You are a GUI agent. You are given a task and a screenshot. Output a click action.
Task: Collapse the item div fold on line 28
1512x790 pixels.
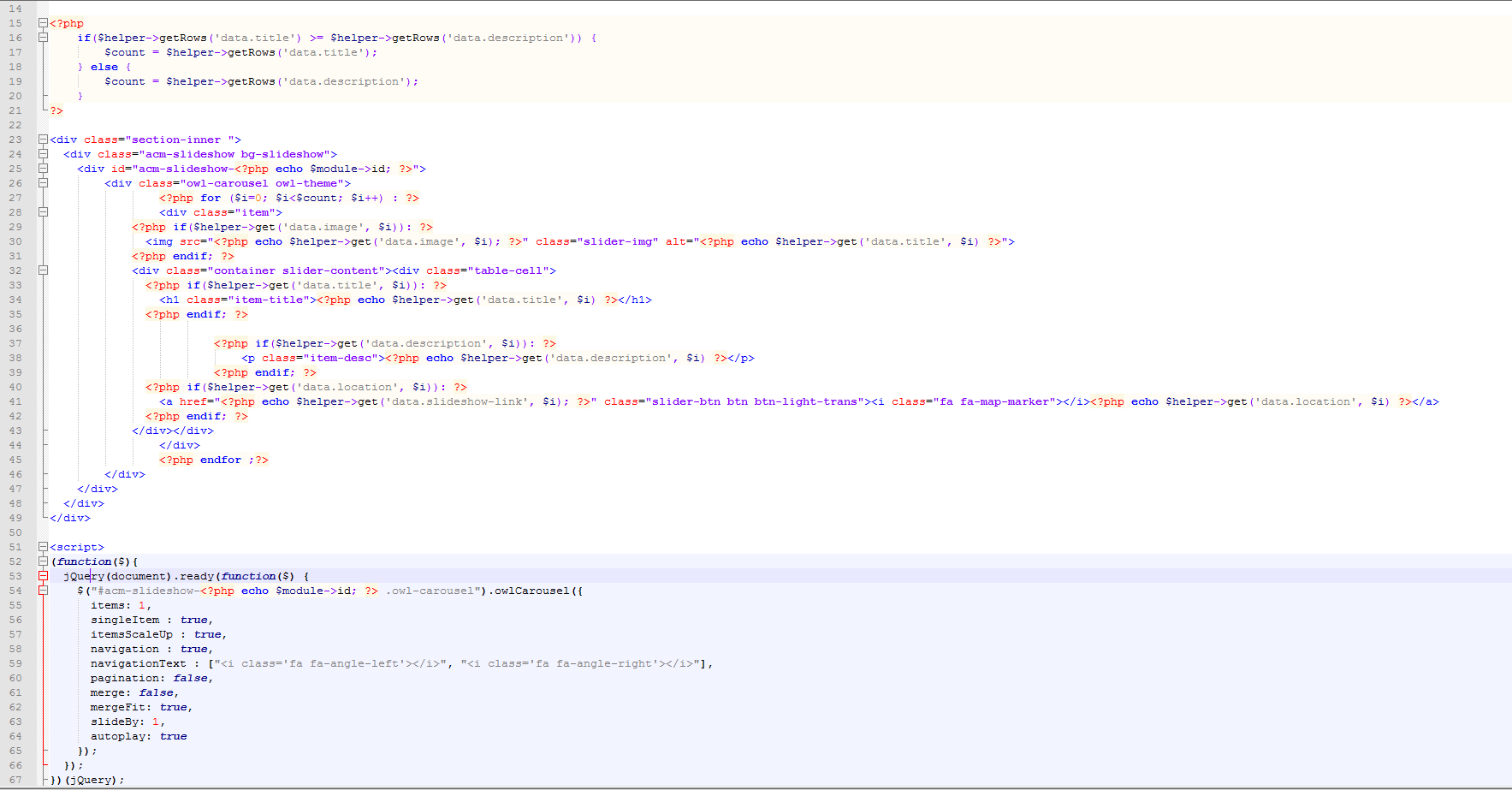tap(43, 212)
